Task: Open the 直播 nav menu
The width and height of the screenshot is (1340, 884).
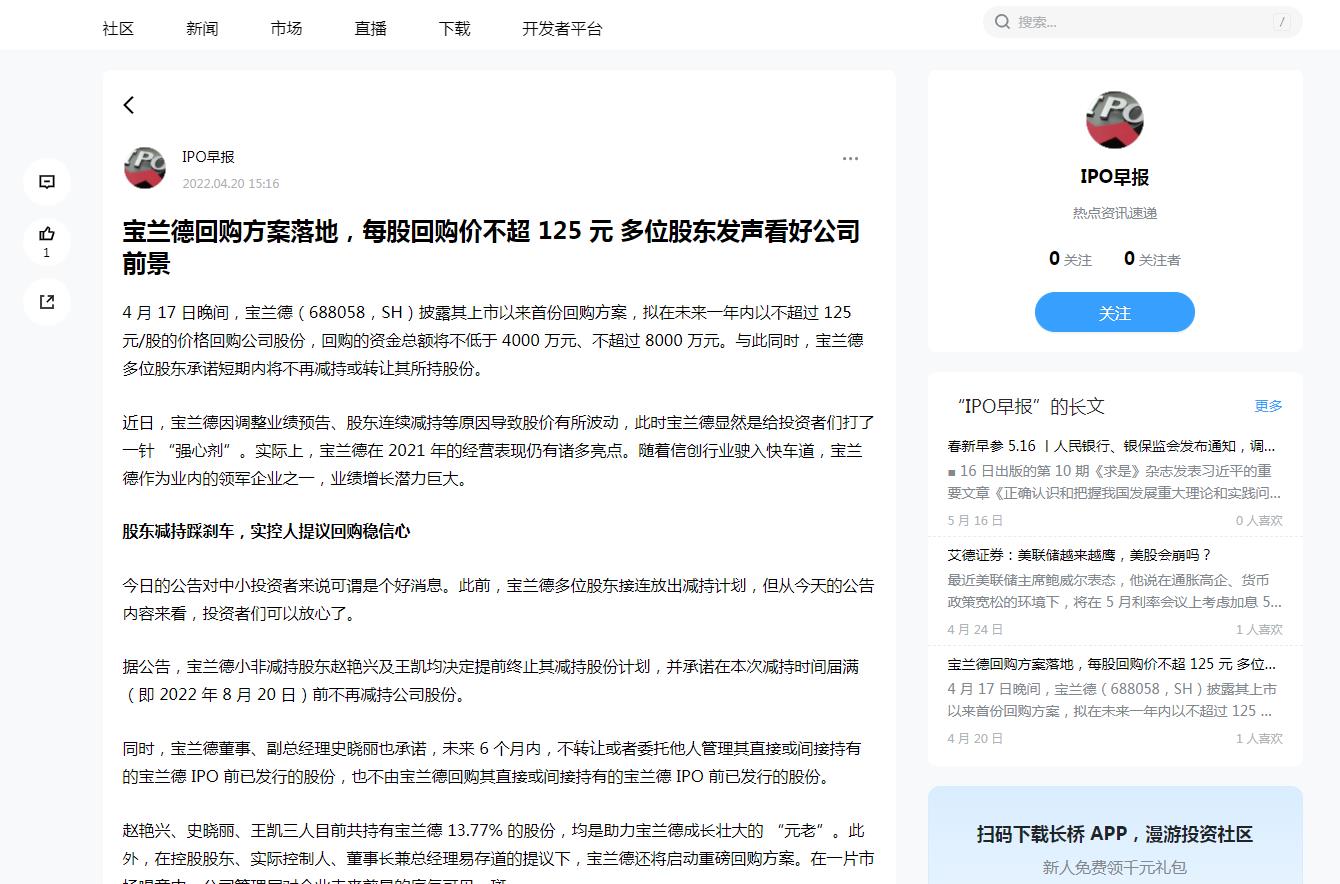Action: [x=370, y=28]
